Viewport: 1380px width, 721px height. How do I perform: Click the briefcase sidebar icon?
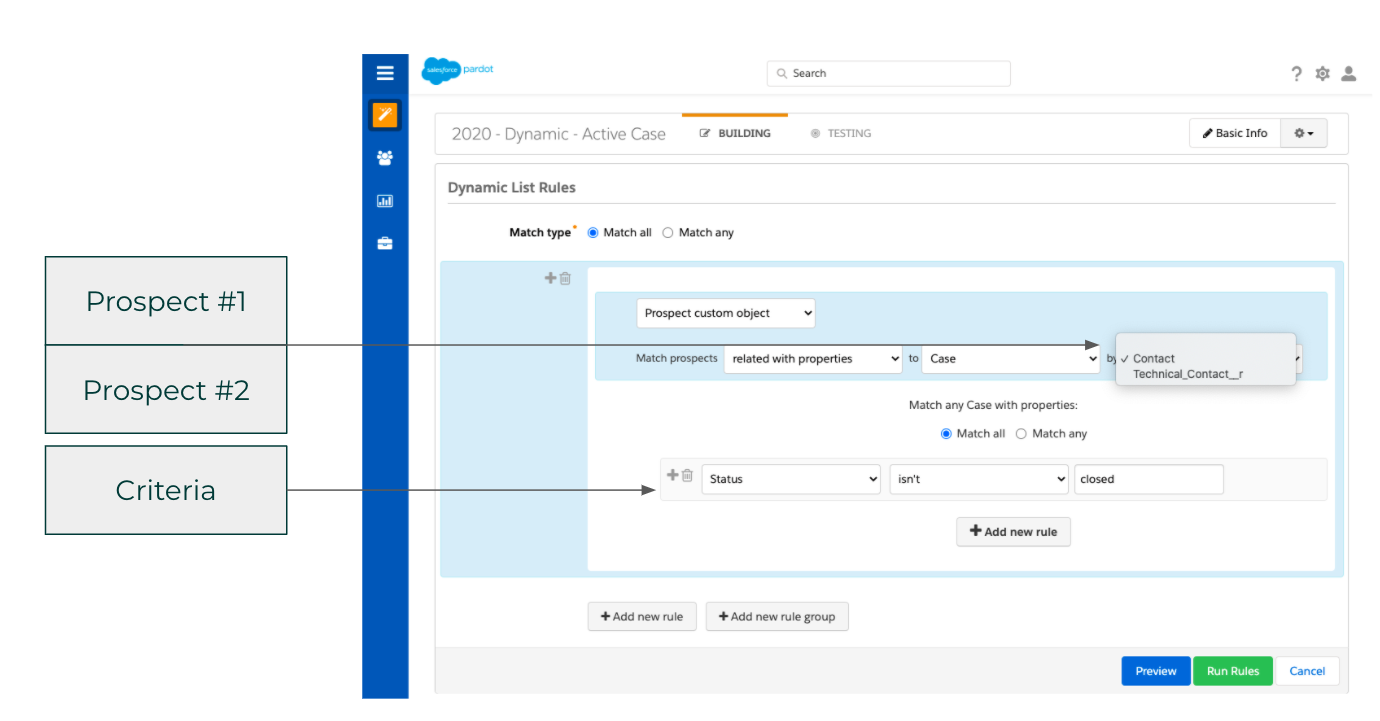[x=385, y=242]
